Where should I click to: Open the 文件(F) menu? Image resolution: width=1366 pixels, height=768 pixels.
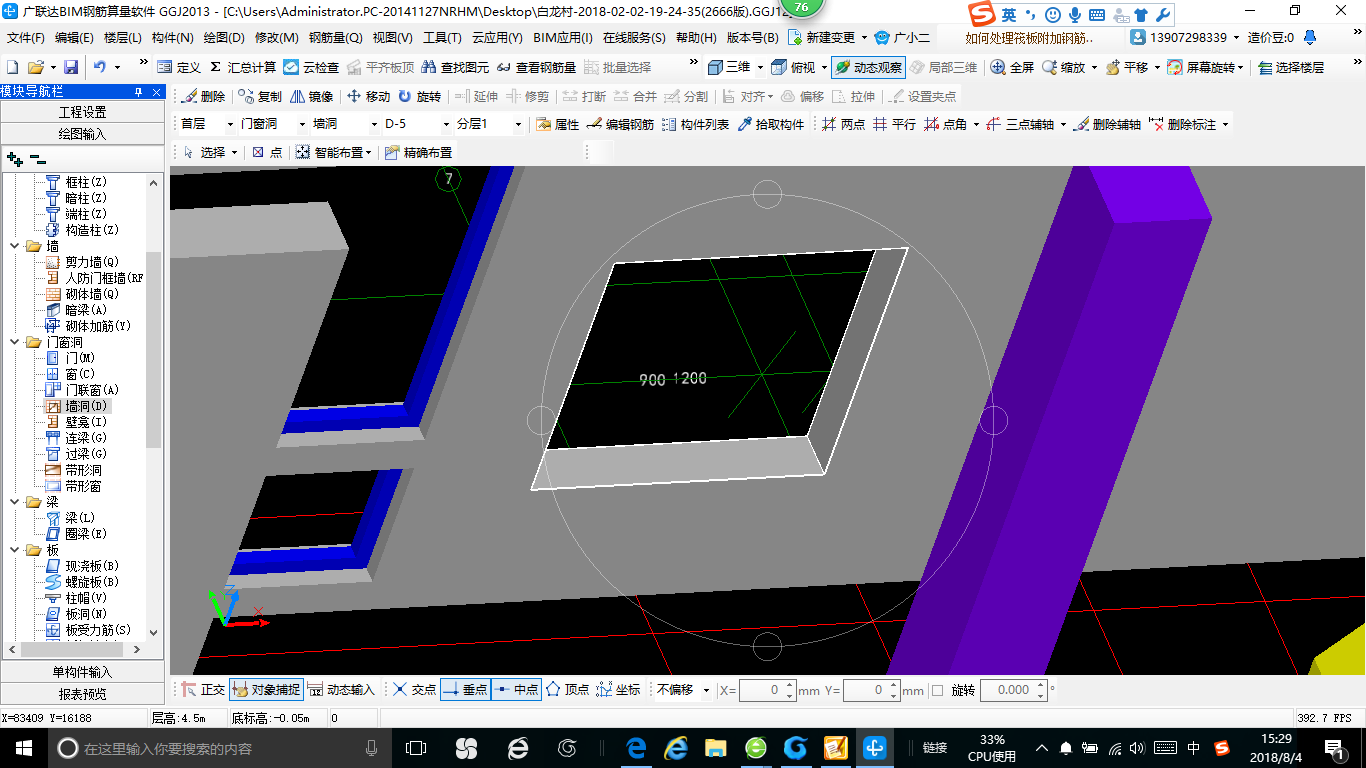[26, 38]
